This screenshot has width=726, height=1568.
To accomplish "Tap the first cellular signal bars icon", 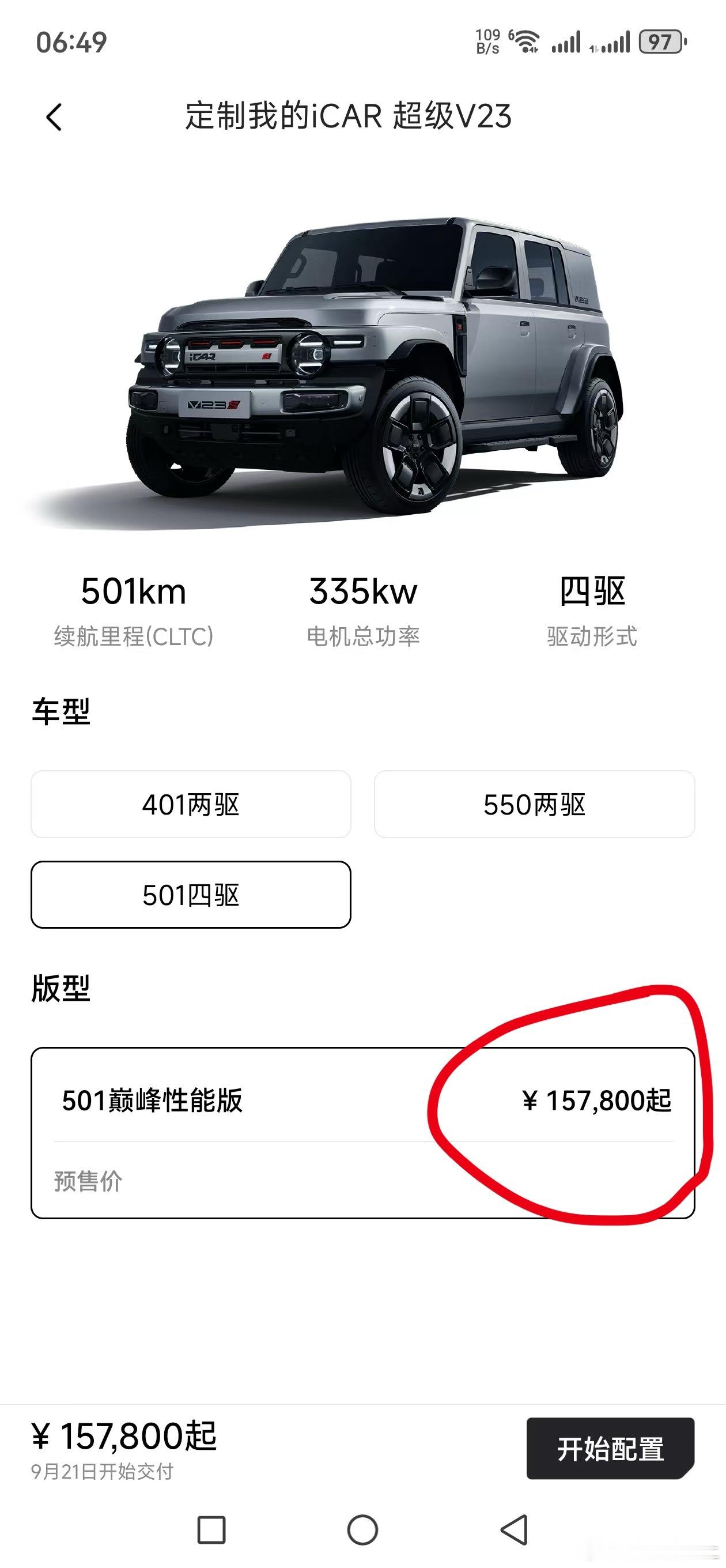I will 566,42.
